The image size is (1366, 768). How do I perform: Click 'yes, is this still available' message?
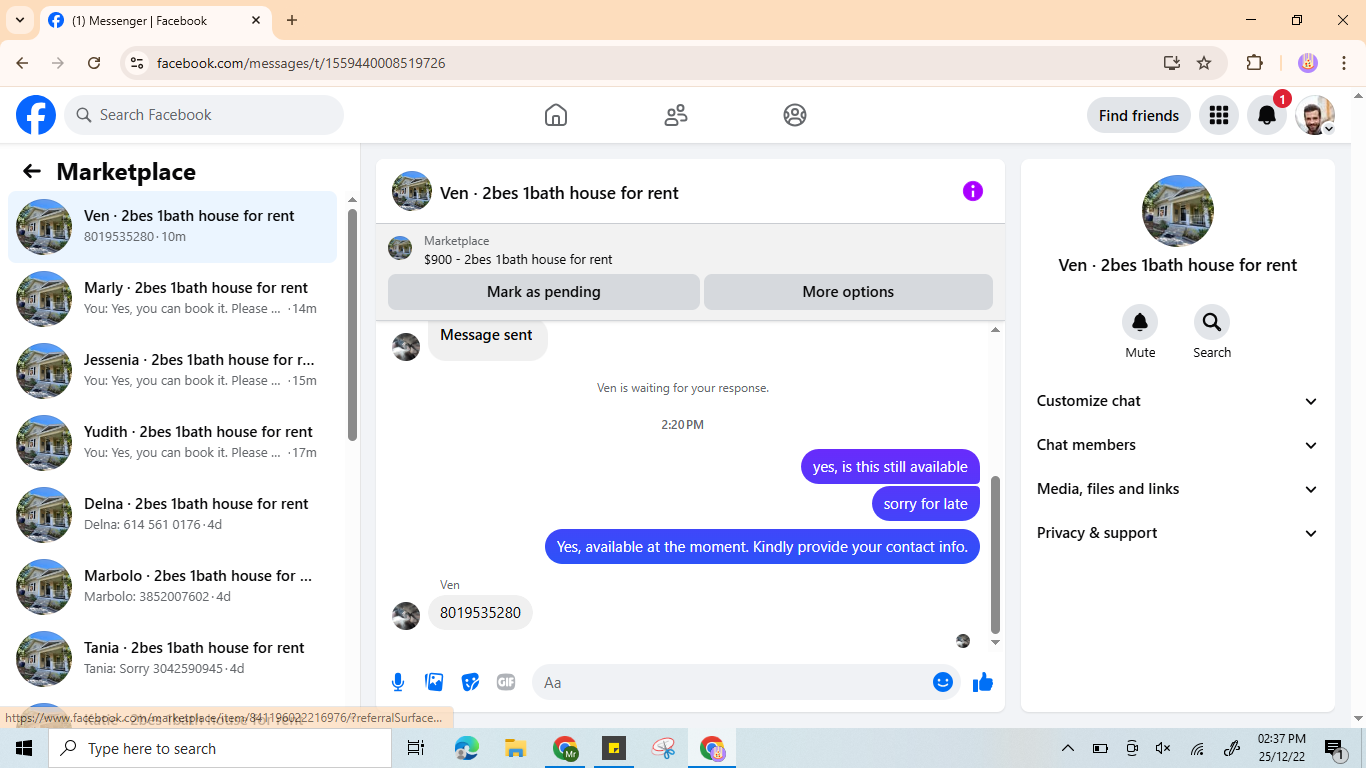(x=890, y=467)
